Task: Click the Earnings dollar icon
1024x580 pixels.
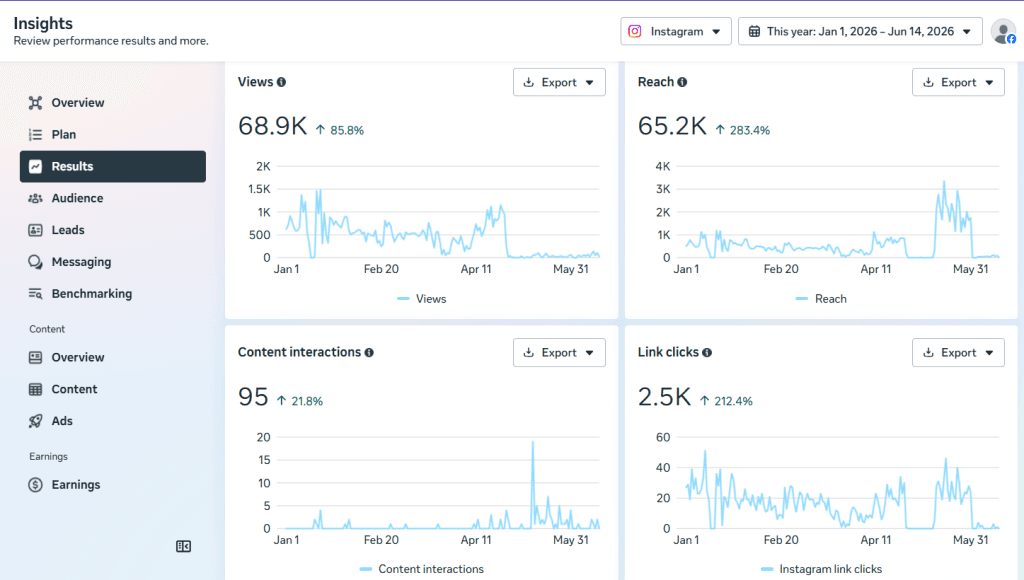Action: coord(35,485)
